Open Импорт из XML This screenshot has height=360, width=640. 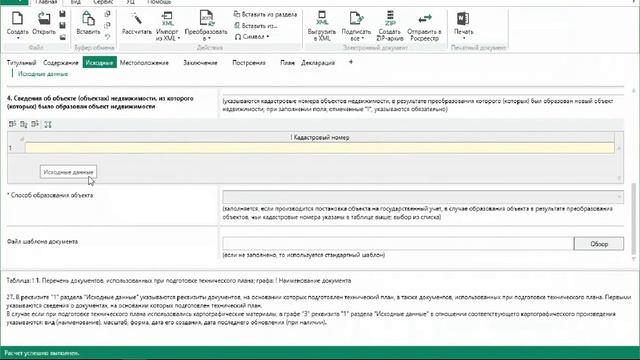(x=167, y=25)
